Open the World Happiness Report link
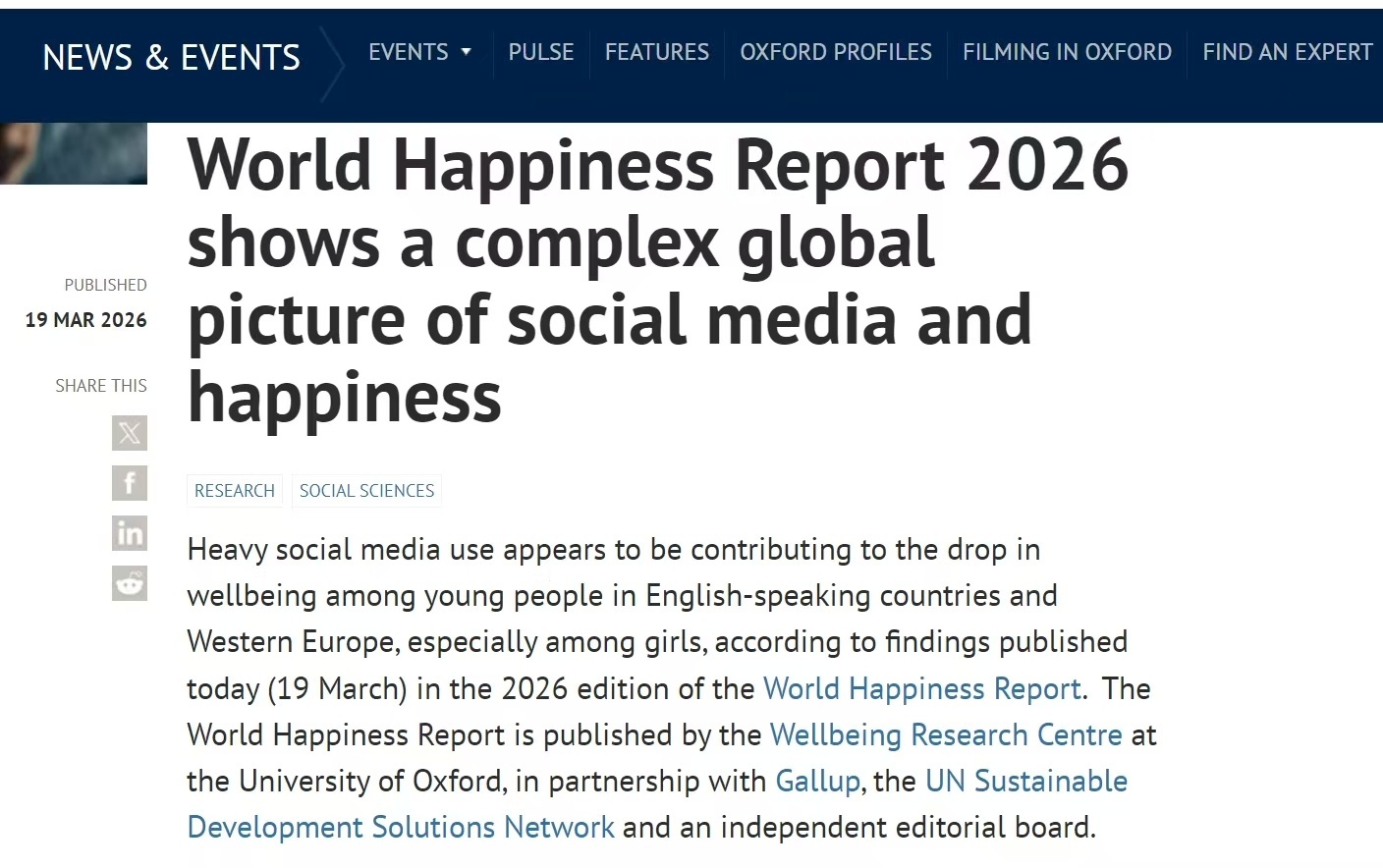 click(922, 689)
